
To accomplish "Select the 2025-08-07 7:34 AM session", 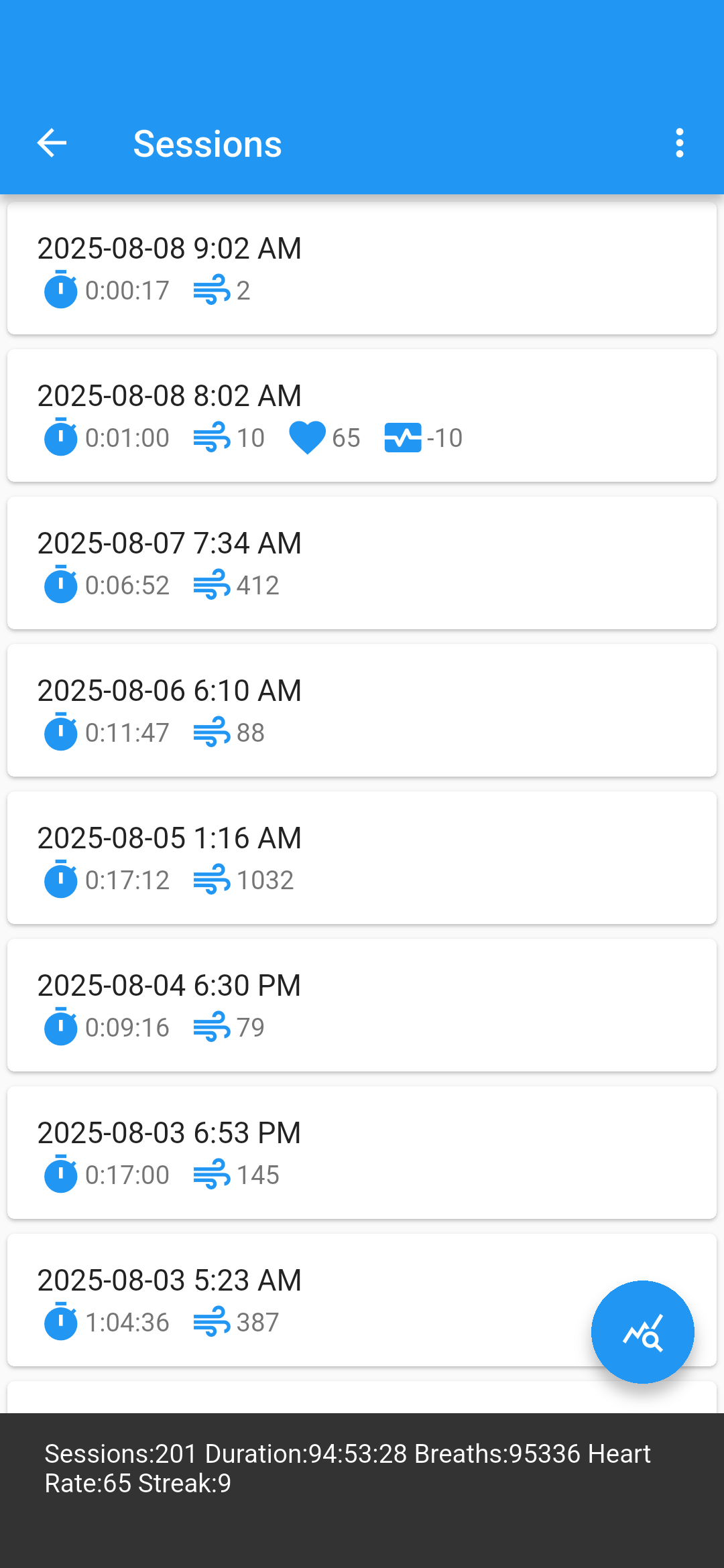I will (362, 562).
